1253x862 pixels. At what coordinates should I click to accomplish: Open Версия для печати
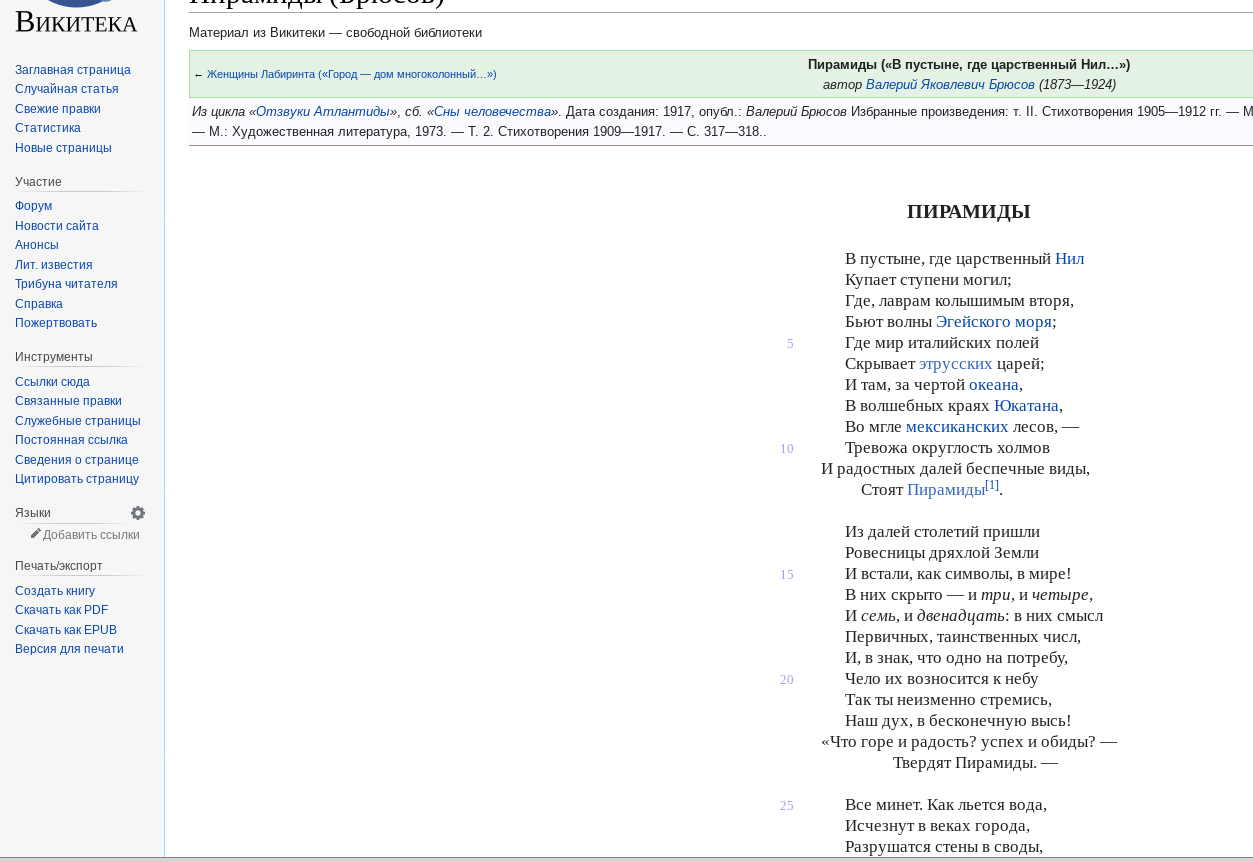[69, 649]
